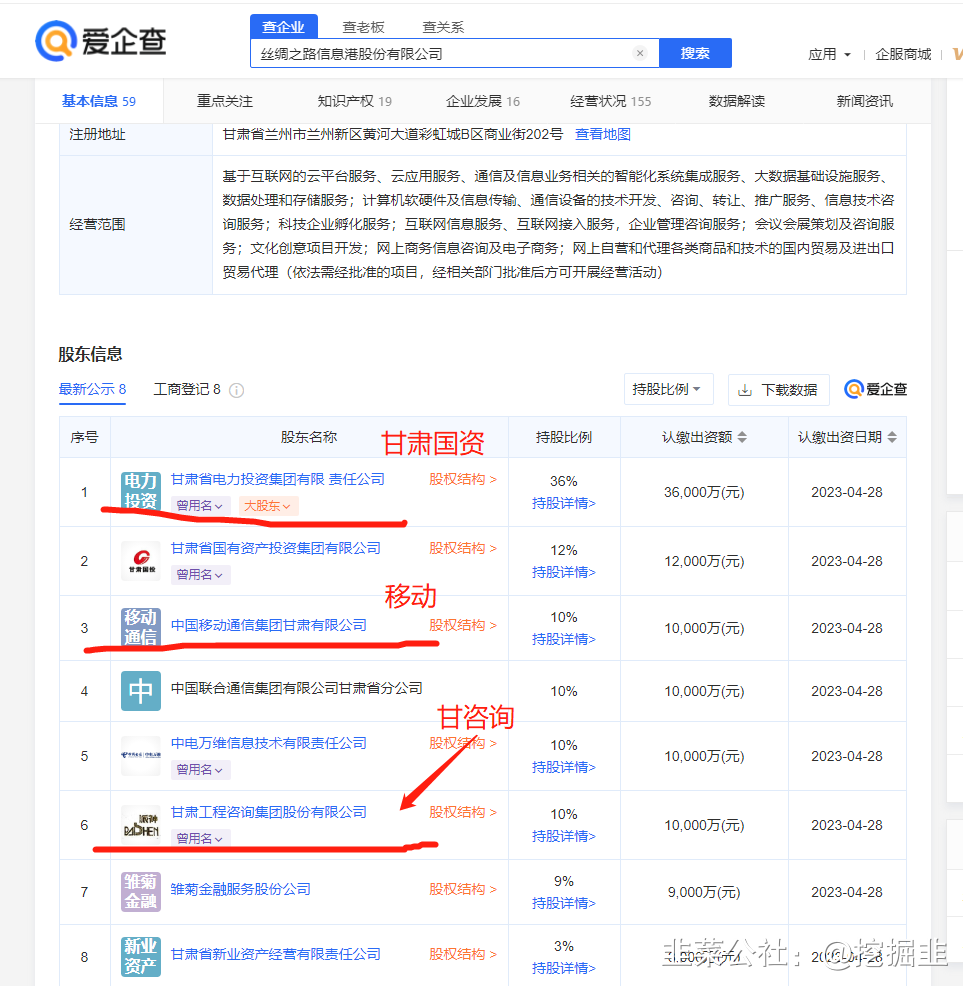Click the 中电万维 company logo in row 5
The width and height of the screenshot is (963, 986).
pyautogui.click(x=140, y=755)
